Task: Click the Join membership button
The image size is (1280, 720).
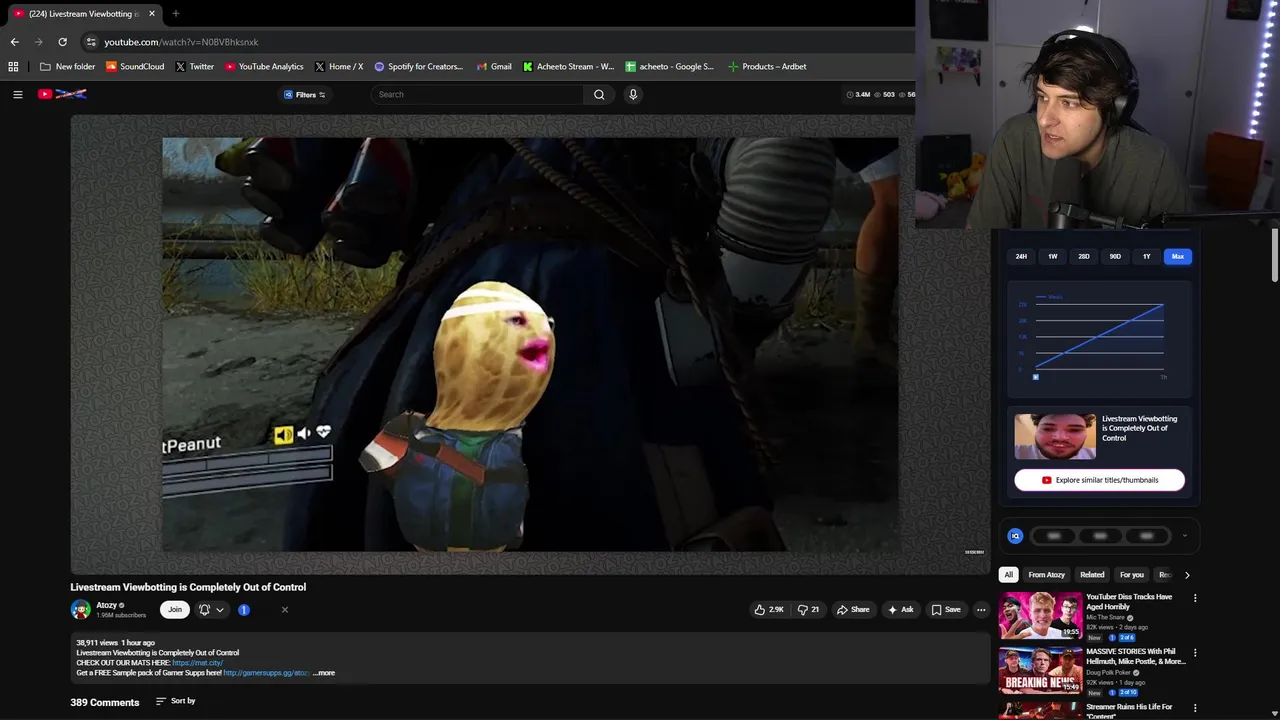Action: (175, 609)
